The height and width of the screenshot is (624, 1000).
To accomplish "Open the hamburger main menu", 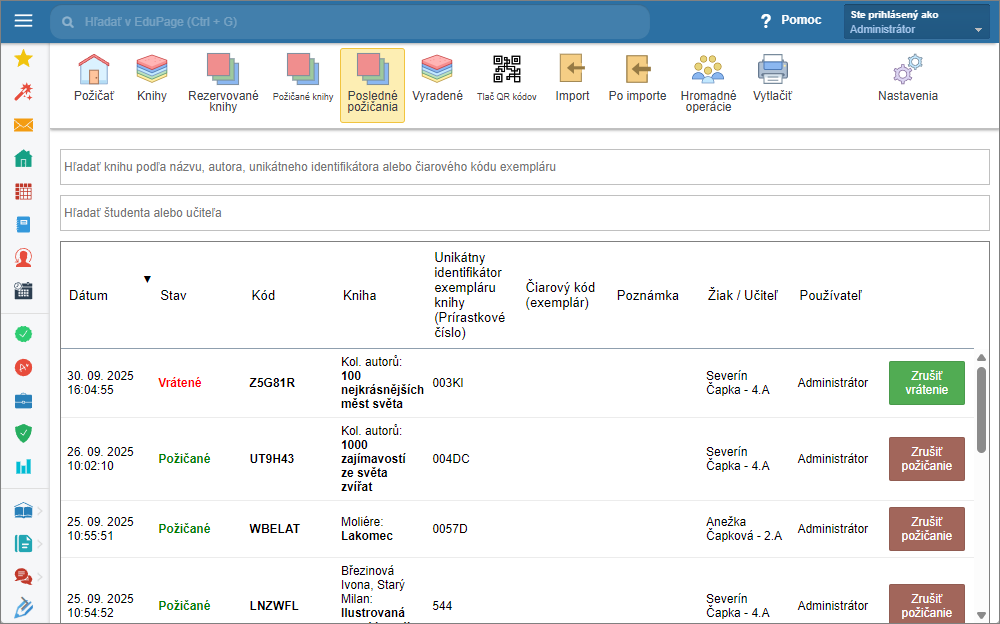I will (24, 20).
